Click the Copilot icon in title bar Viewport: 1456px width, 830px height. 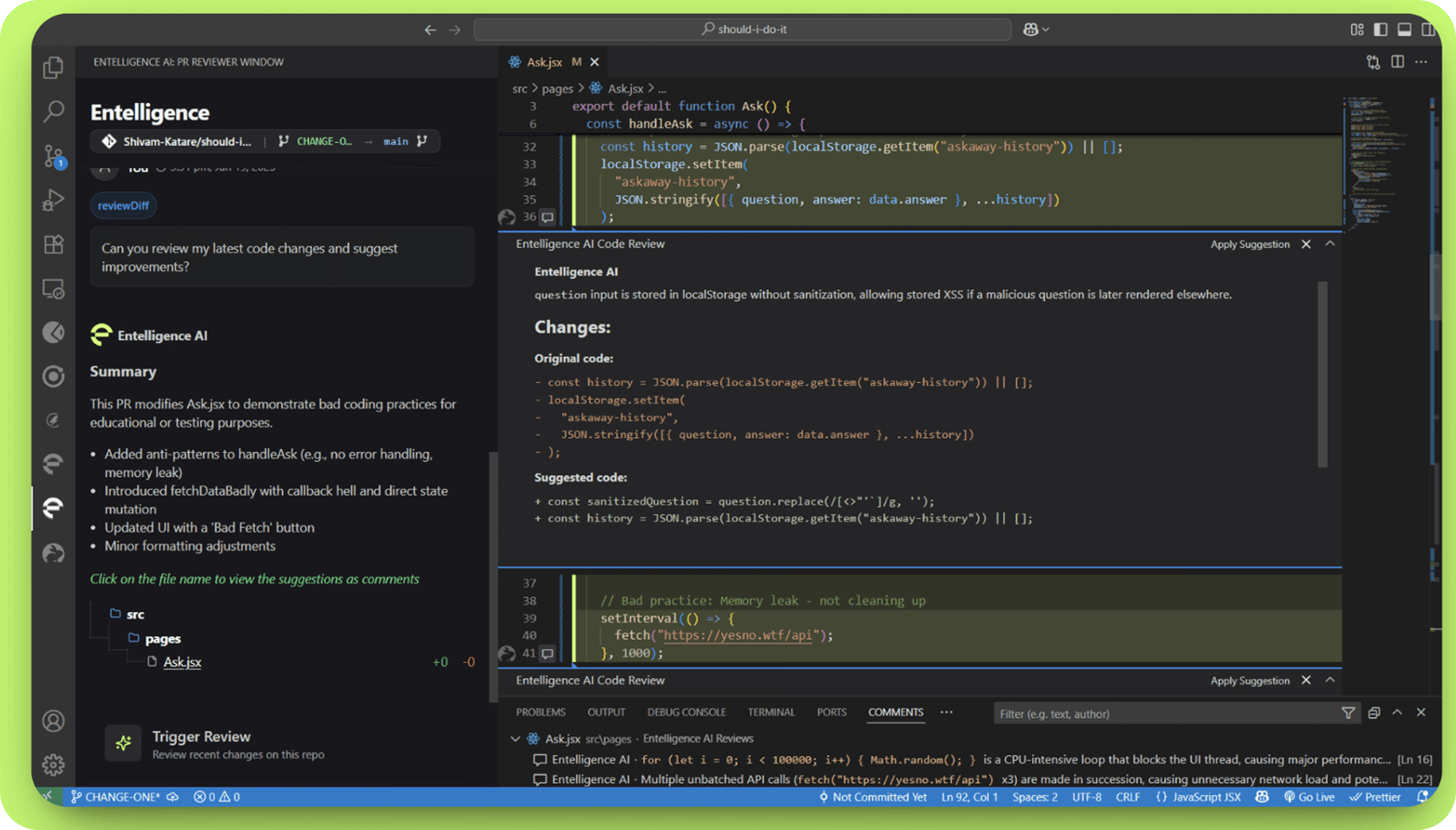point(1030,29)
